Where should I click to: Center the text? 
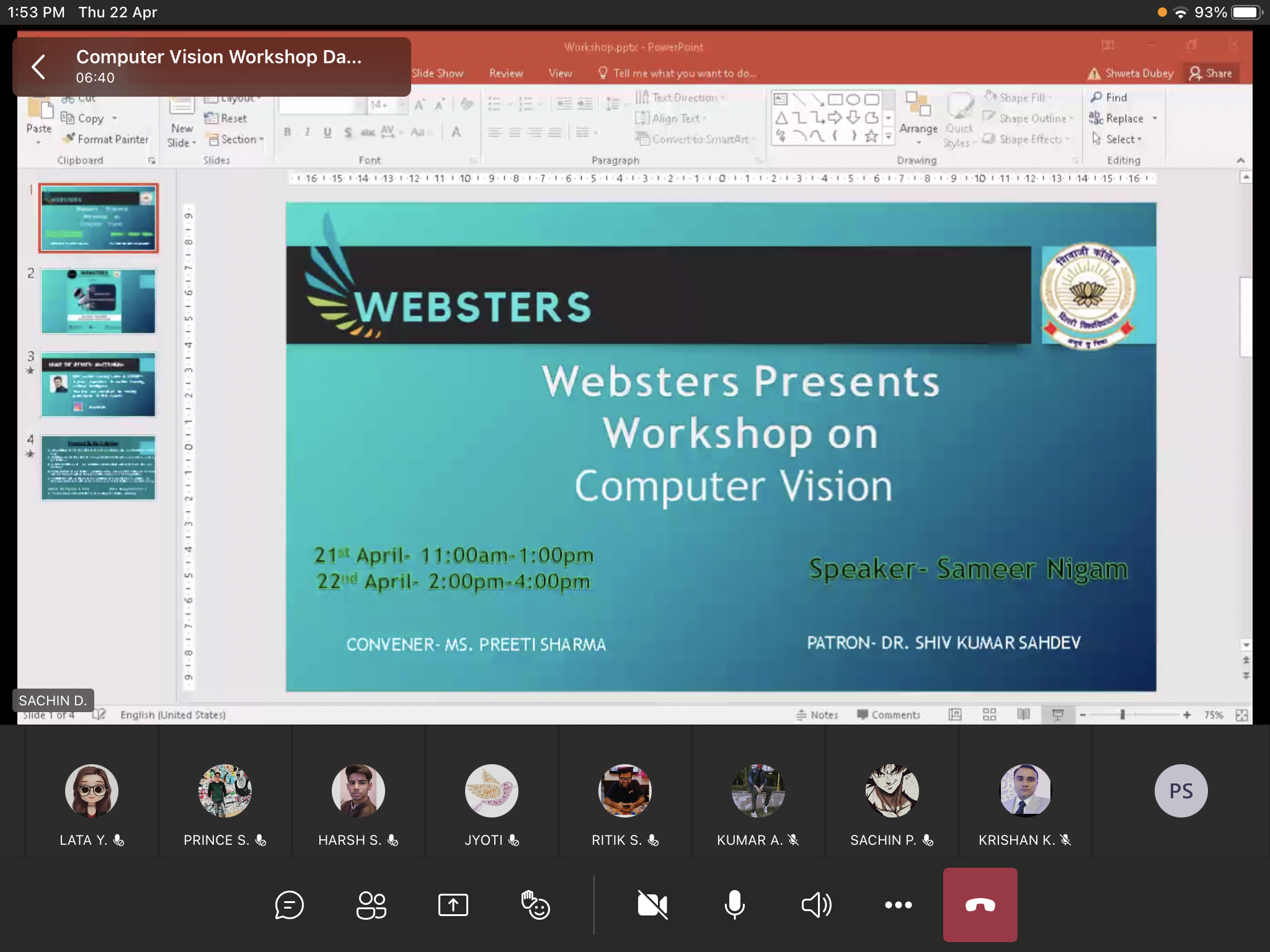(515, 132)
